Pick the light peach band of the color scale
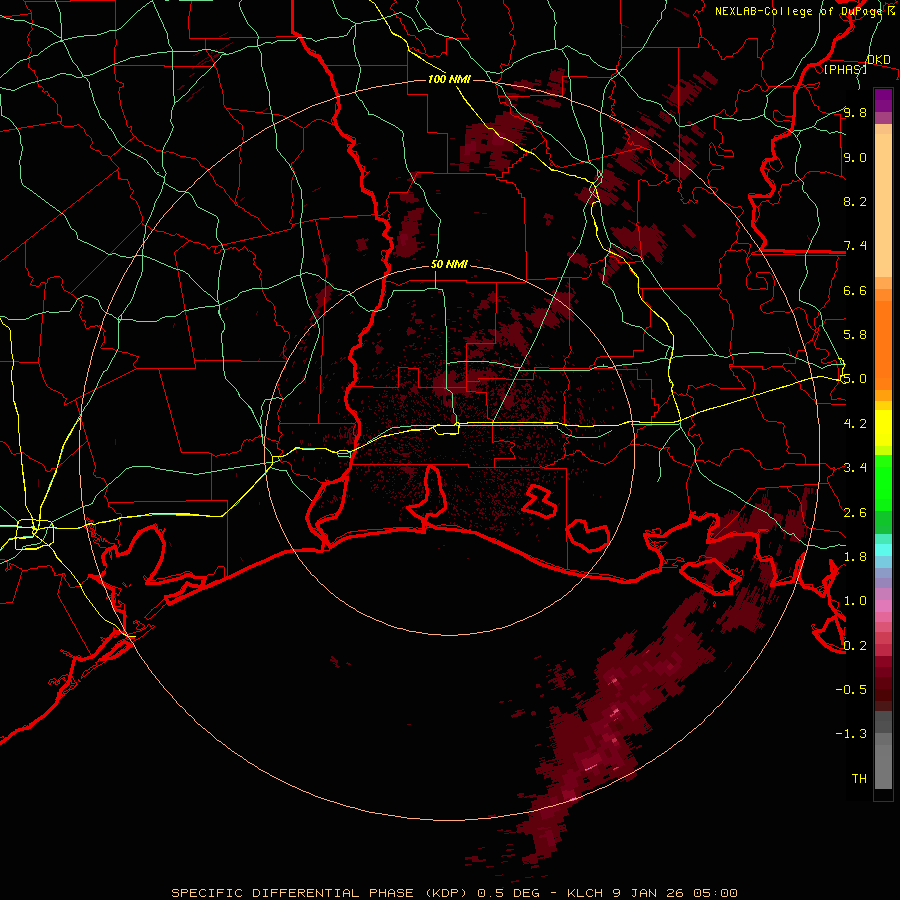The image size is (900, 900). tap(883, 205)
